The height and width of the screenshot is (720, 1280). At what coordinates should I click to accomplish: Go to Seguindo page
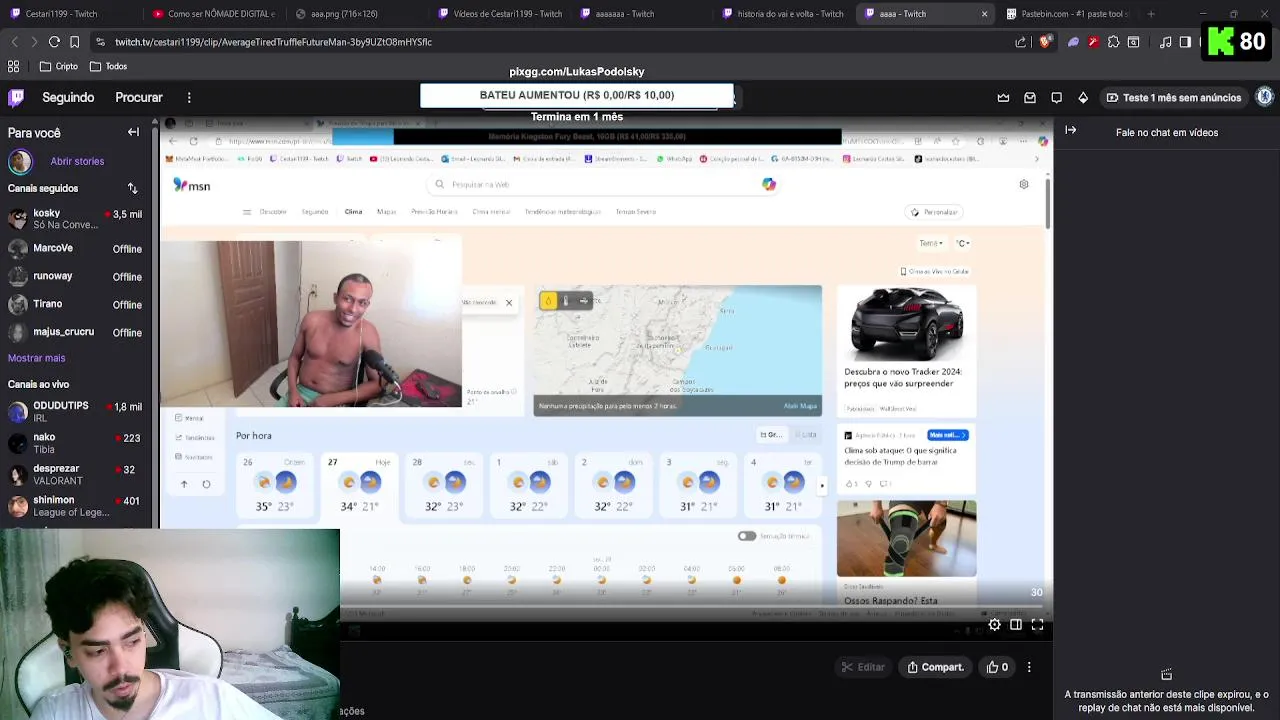click(x=68, y=97)
